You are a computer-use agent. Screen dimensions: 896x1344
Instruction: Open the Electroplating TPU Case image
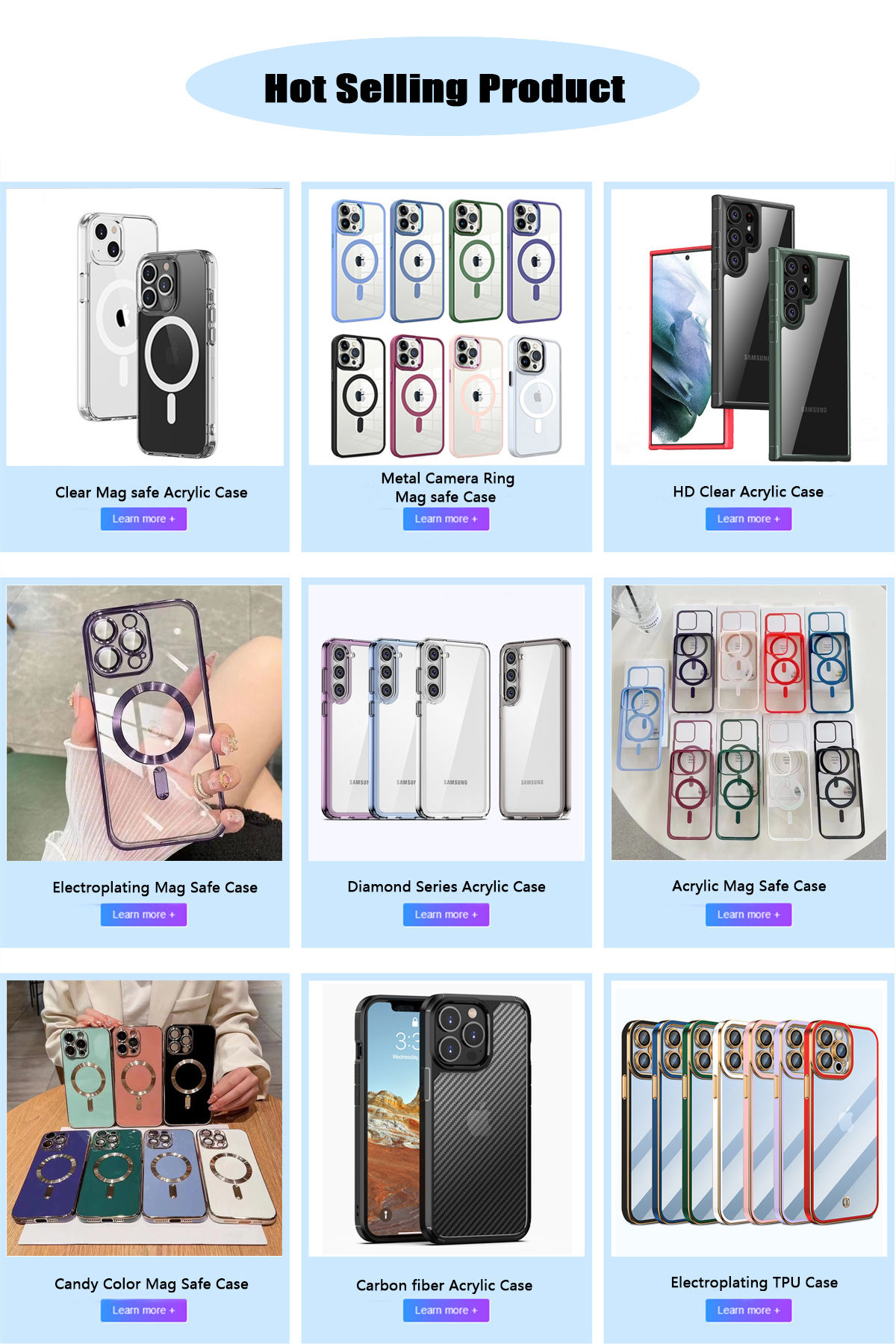(x=749, y=1119)
